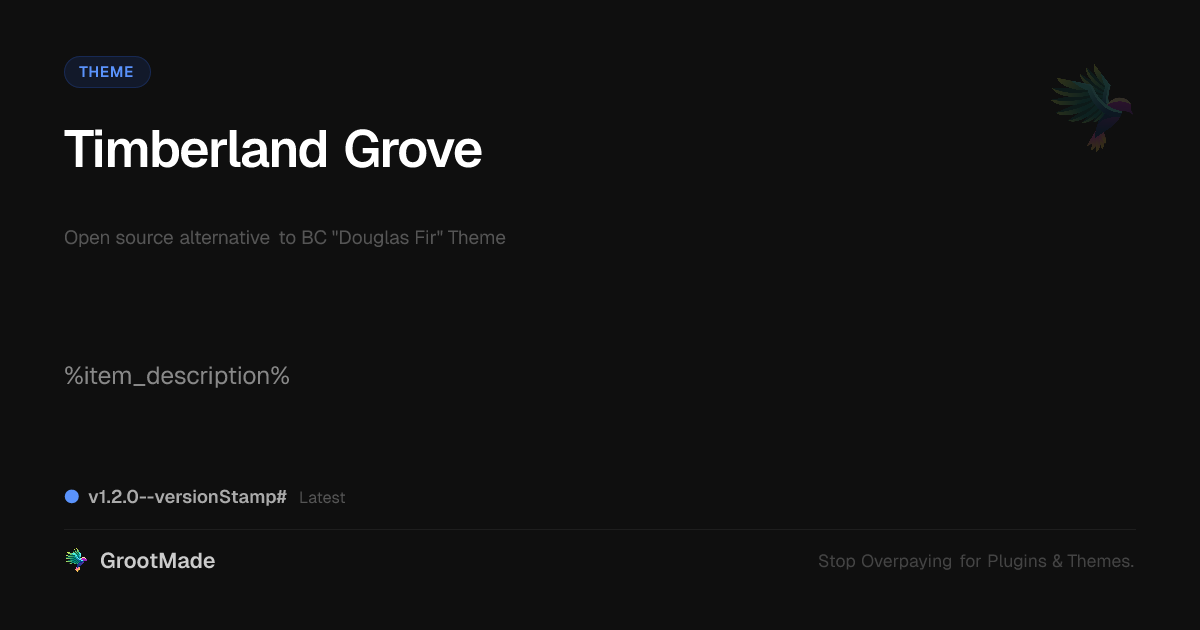
Task: Click the word Themes in the footer tagline
Action: (x=1101, y=561)
